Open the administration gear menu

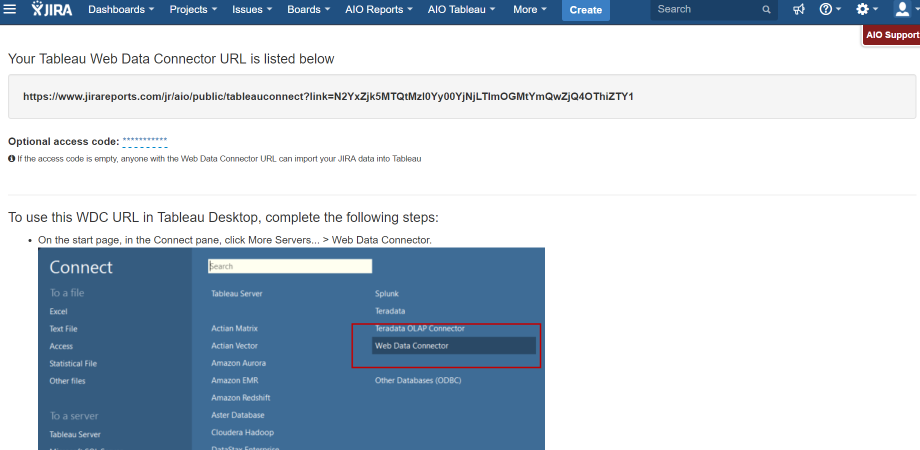pyautogui.click(x=867, y=9)
